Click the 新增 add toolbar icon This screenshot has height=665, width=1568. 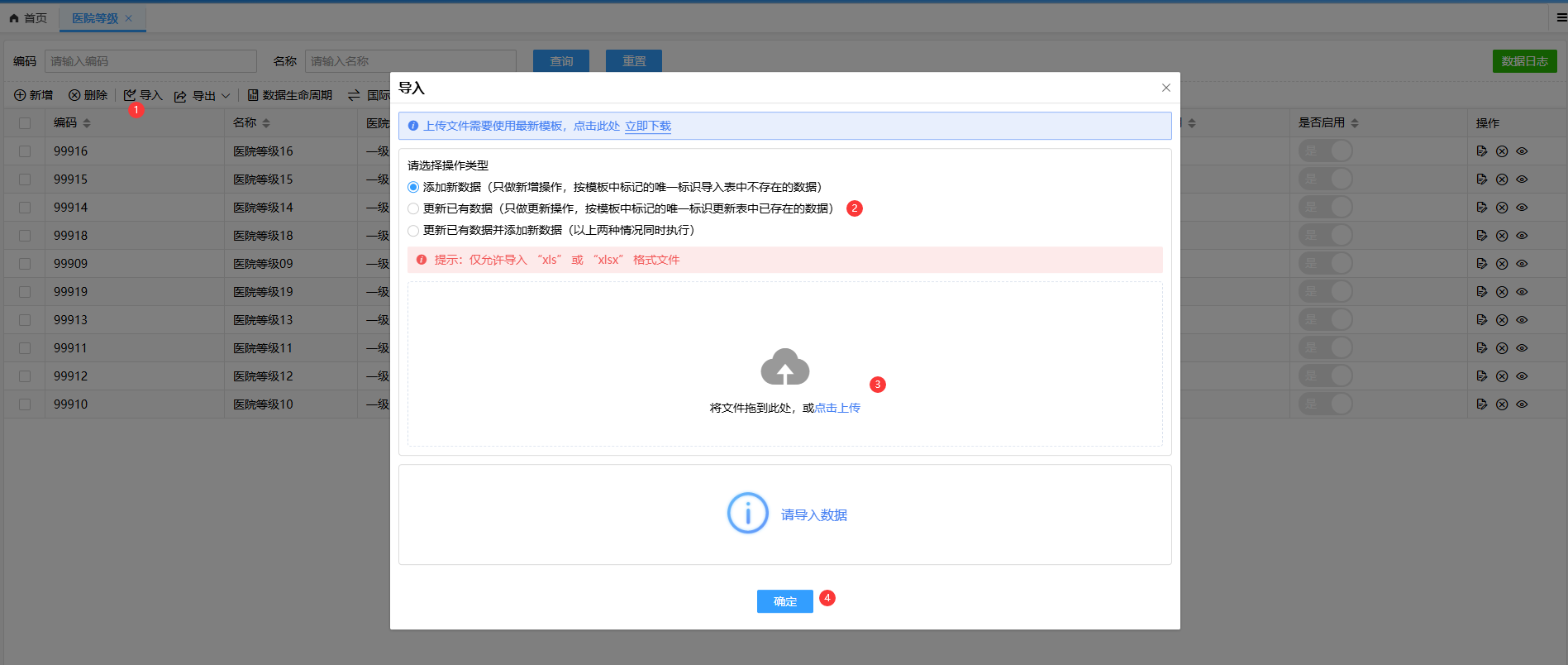20,96
